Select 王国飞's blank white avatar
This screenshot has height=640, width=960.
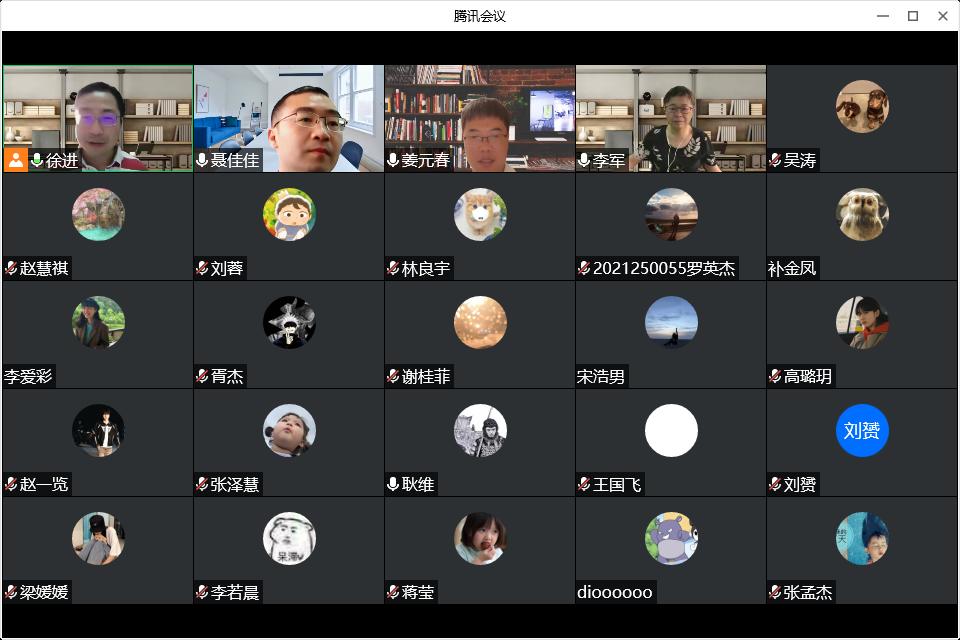coord(671,430)
